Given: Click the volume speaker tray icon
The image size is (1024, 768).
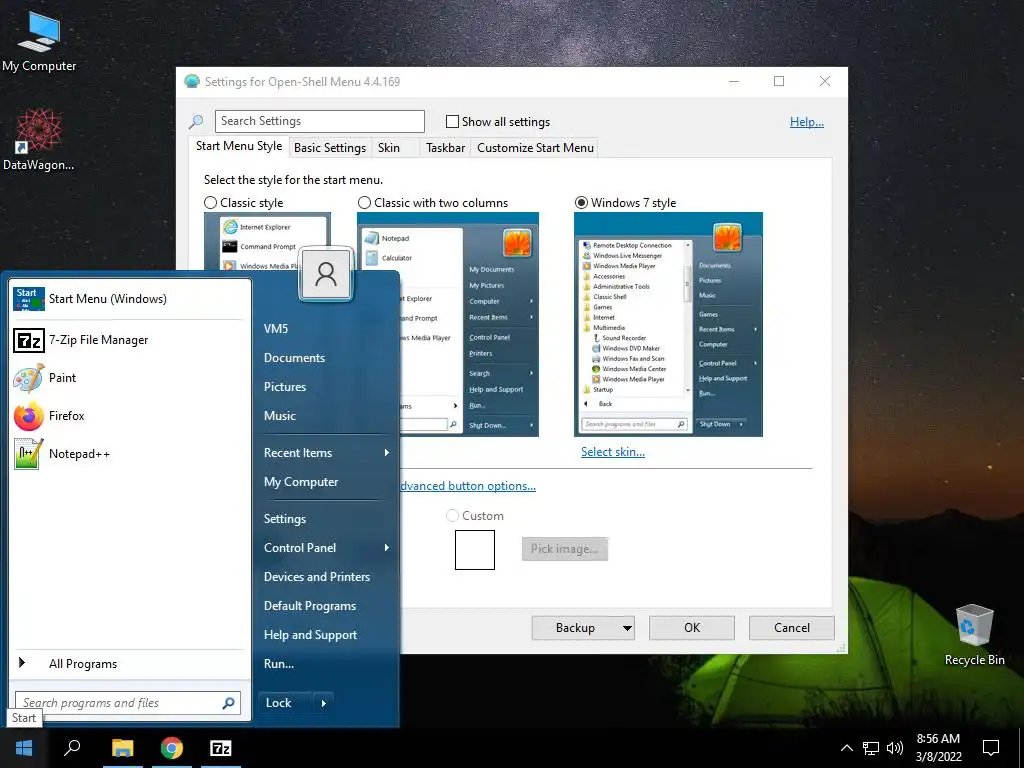Looking at the screenshot, I should 895,748.
